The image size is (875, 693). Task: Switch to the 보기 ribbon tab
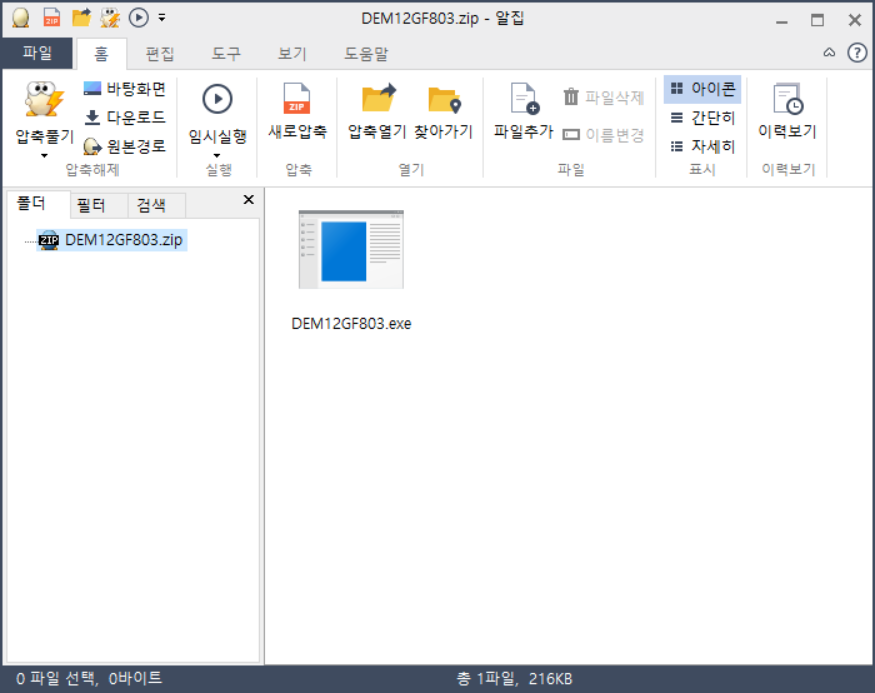292,54
